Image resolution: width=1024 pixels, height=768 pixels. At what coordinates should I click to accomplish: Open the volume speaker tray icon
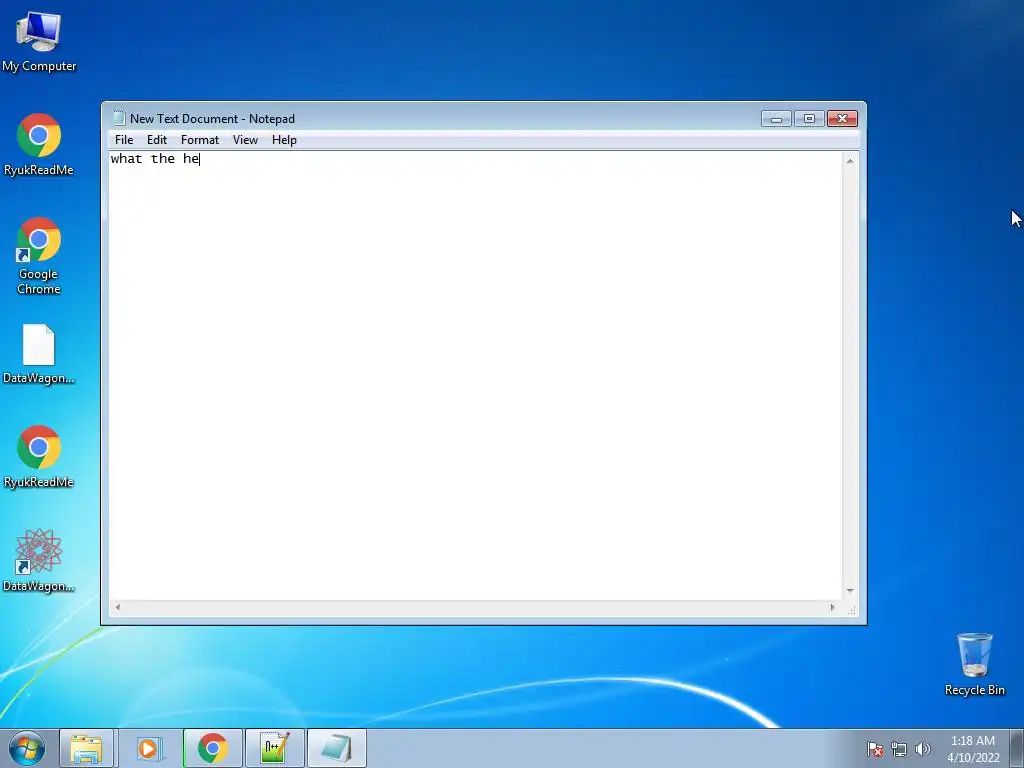pyautogui.click(x=922, y=749)
